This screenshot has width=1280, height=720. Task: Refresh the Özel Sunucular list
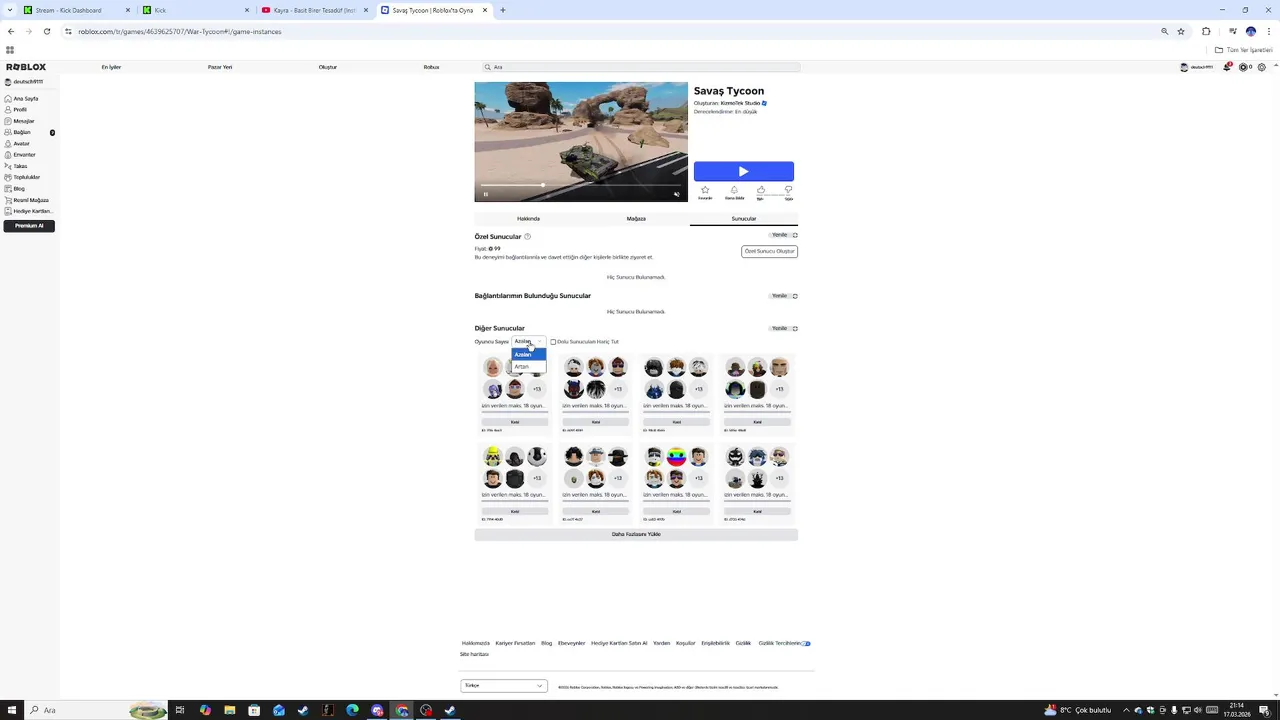point(784,235)
